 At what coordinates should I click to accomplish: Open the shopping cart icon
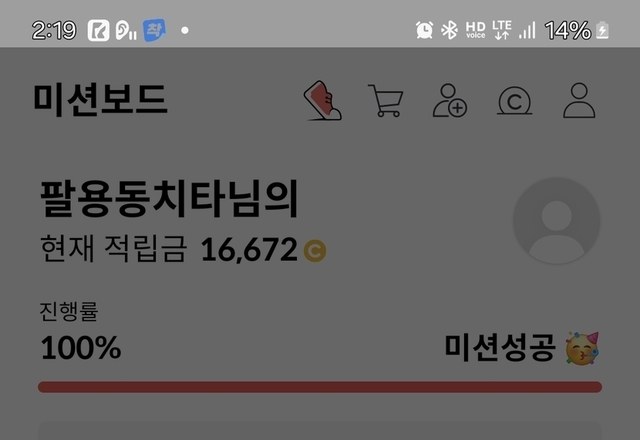pyautogui.click(x=386, y=100)
